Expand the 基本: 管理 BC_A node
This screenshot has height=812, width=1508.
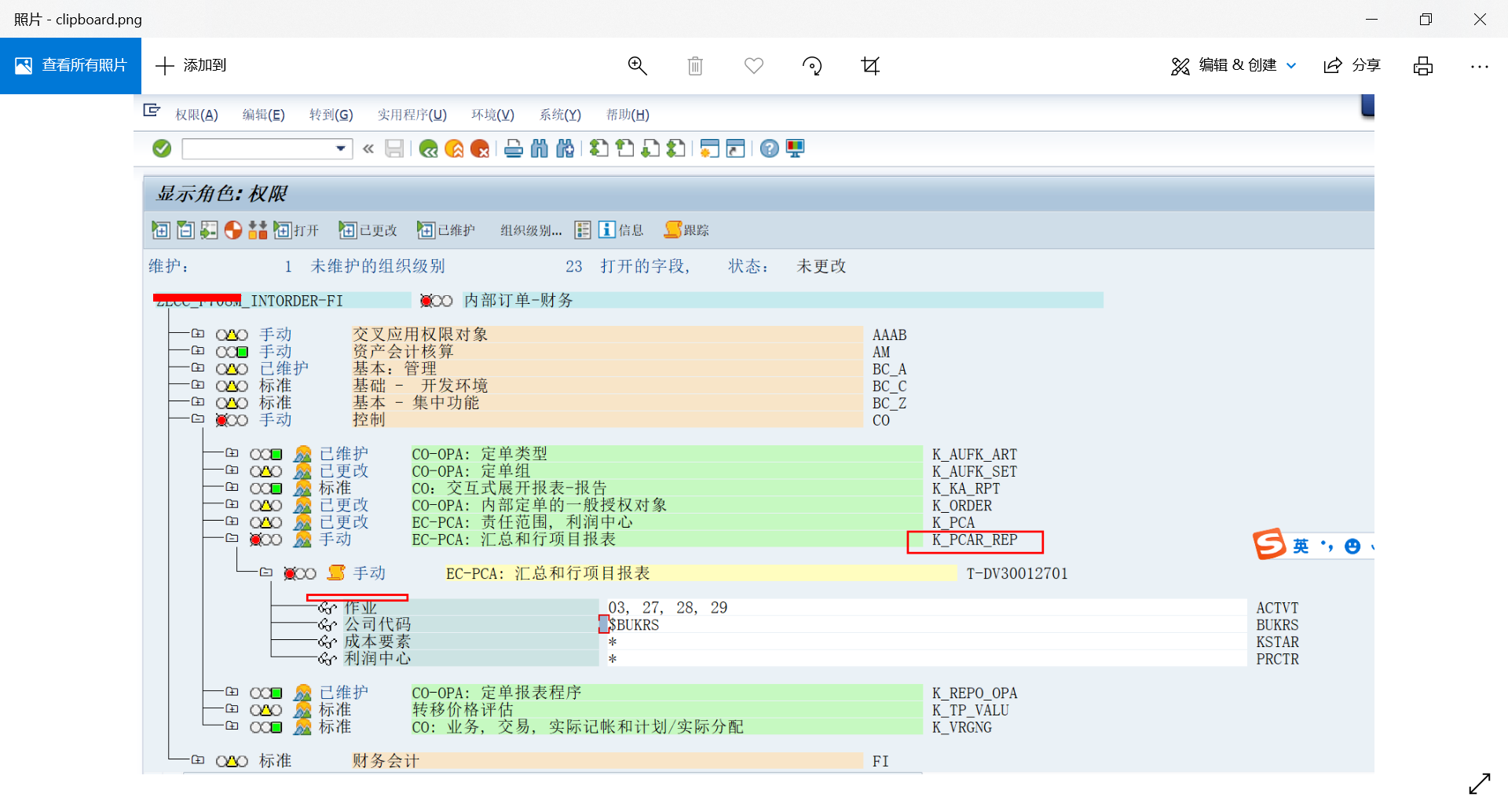click(x=198, y=368)
